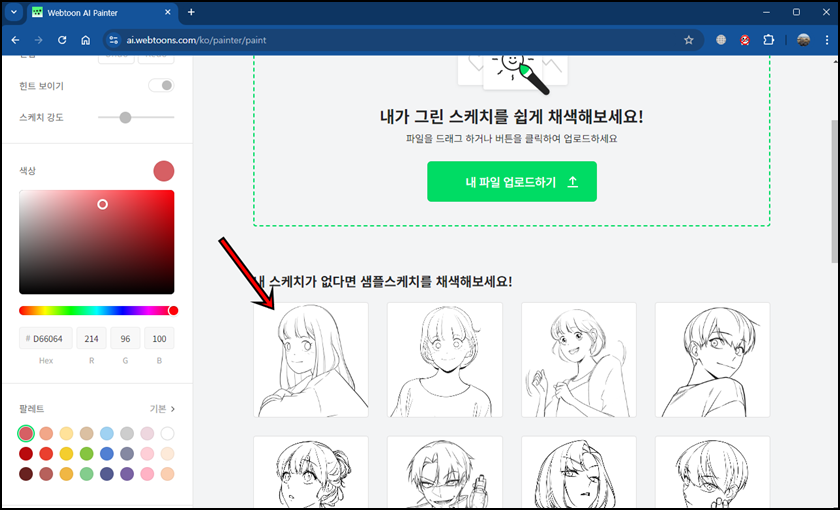This screenshot has width=840, height=510.
Task: Pick the royal blue palette swatch
Action: tap(107, 454)
